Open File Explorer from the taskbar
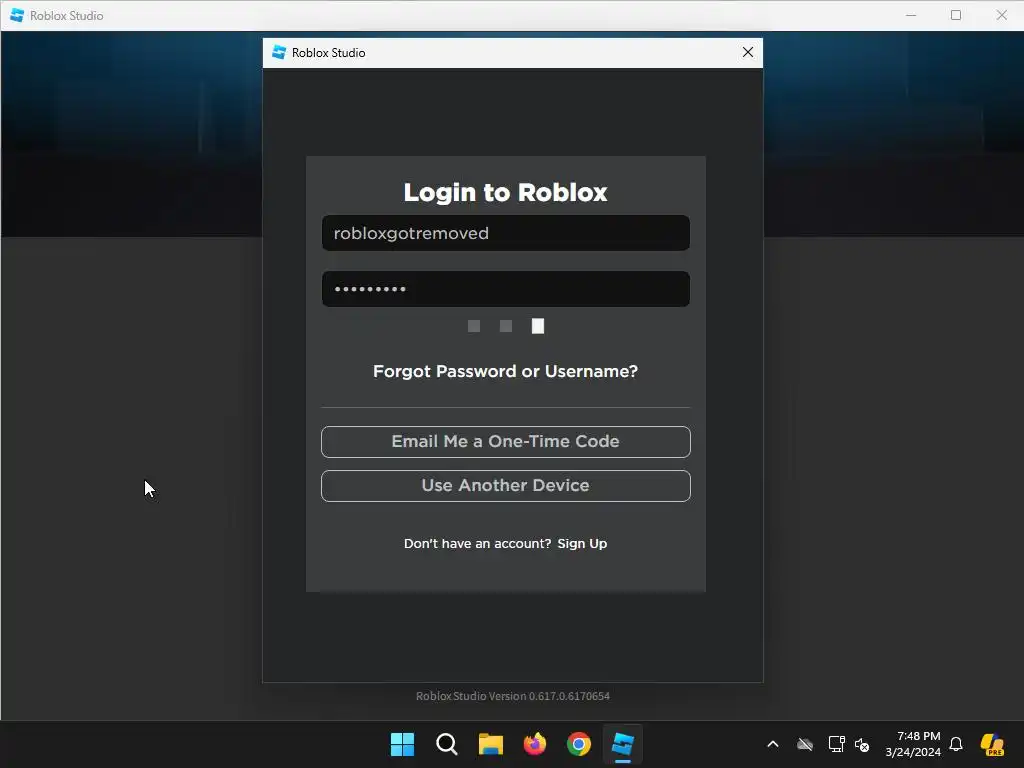The height and width of the screenshot is (768, 1024). click(x=490, y=744)
